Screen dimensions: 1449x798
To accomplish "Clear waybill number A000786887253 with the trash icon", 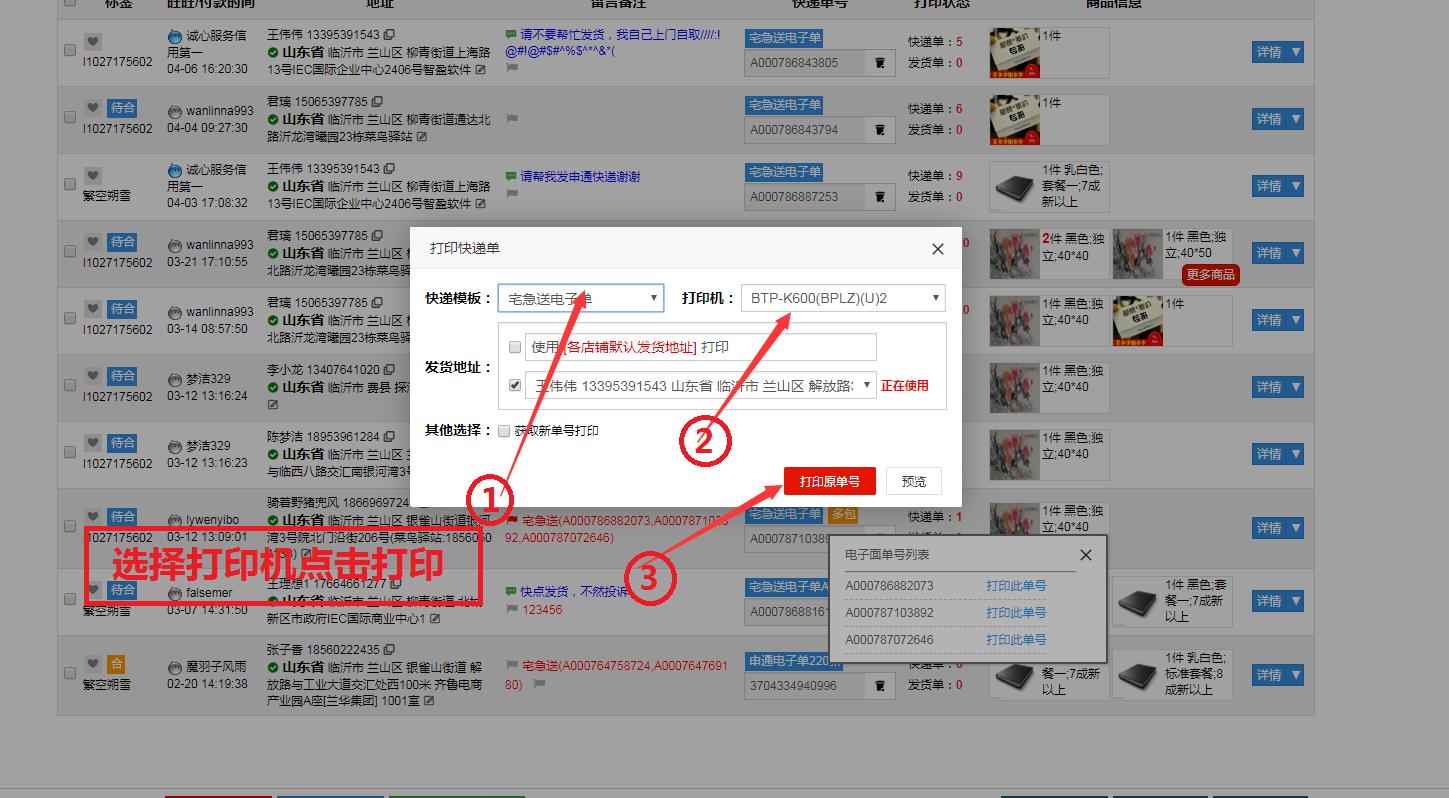I will pyautogui.click(x=880, y=197).
